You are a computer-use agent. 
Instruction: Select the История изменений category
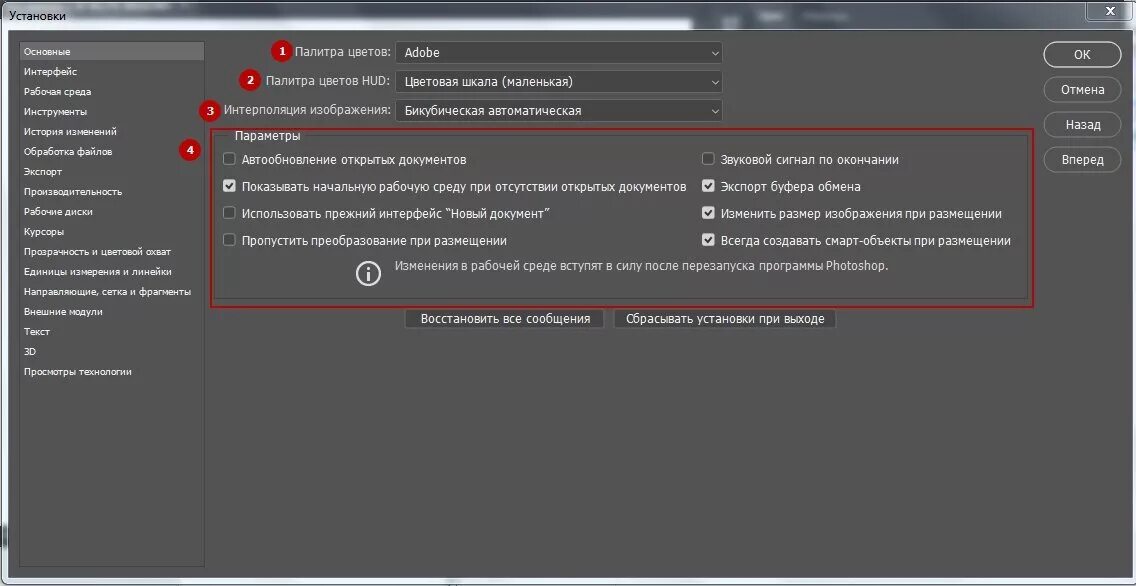pyautogui.click(x=112, y=132)
